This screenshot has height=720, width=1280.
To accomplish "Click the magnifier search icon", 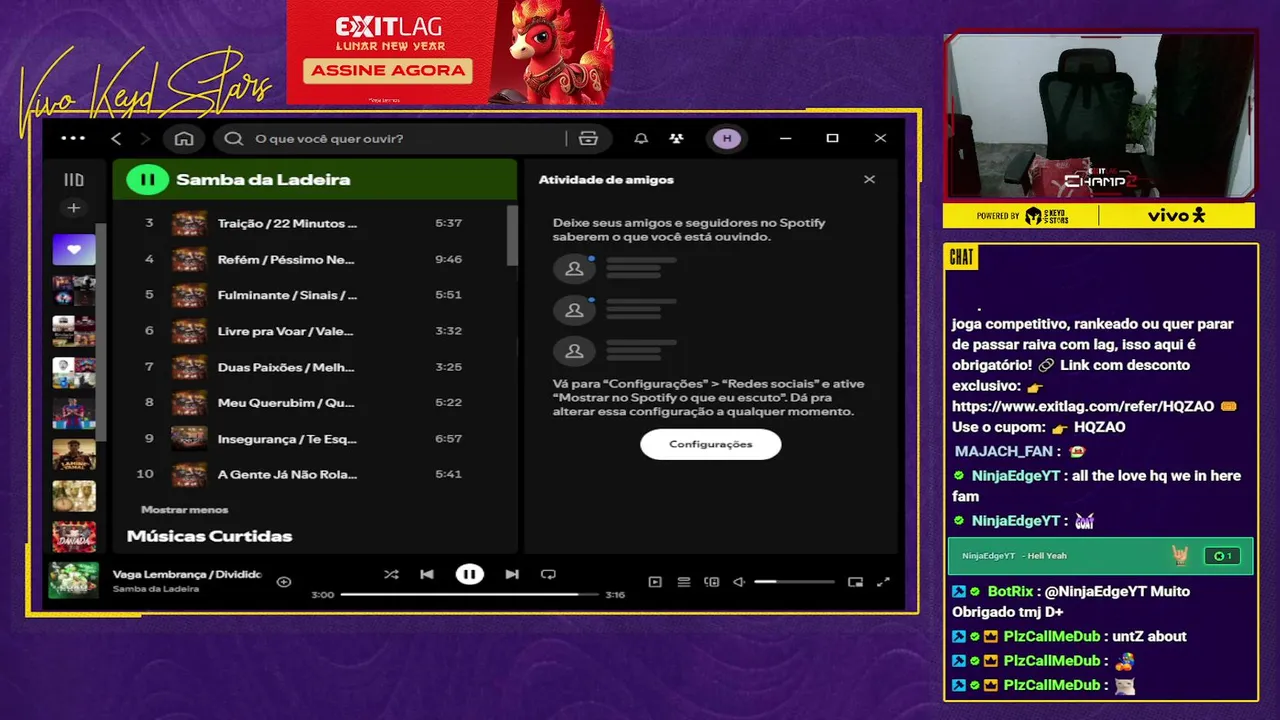I will [234, 139].
